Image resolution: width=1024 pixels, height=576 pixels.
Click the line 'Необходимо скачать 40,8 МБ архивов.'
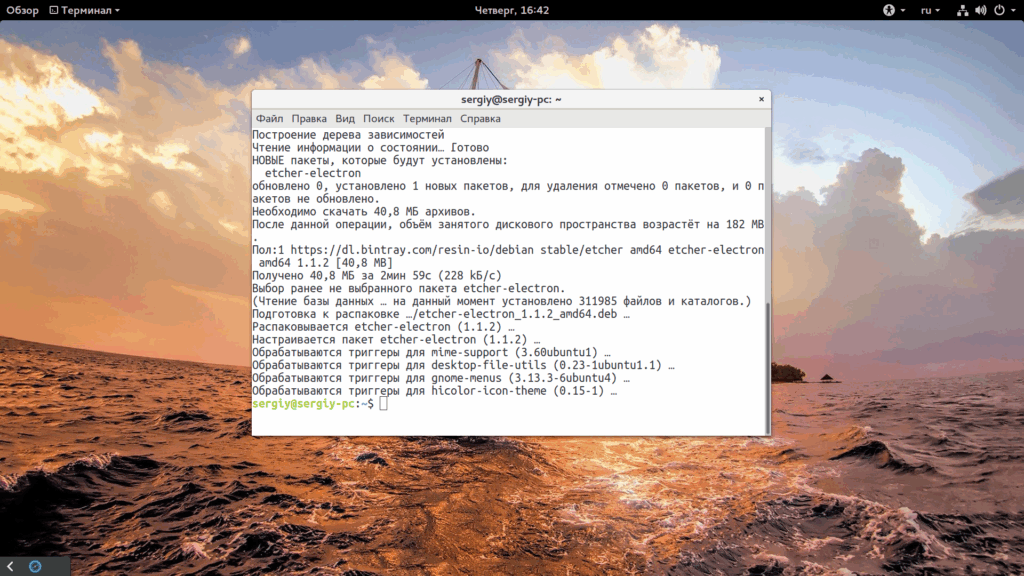point(364,212)
